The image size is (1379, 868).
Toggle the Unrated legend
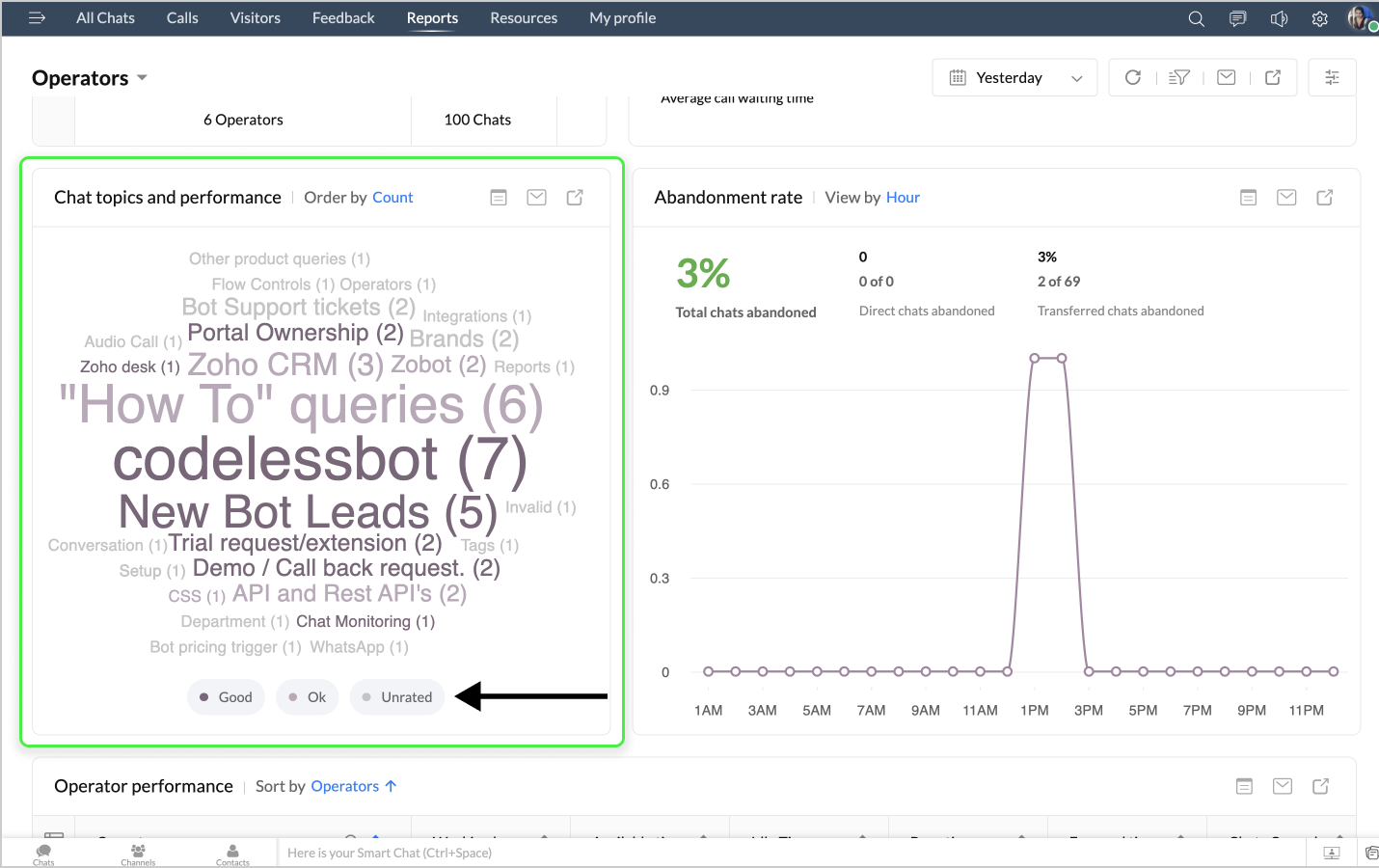[x=397, y=697]
